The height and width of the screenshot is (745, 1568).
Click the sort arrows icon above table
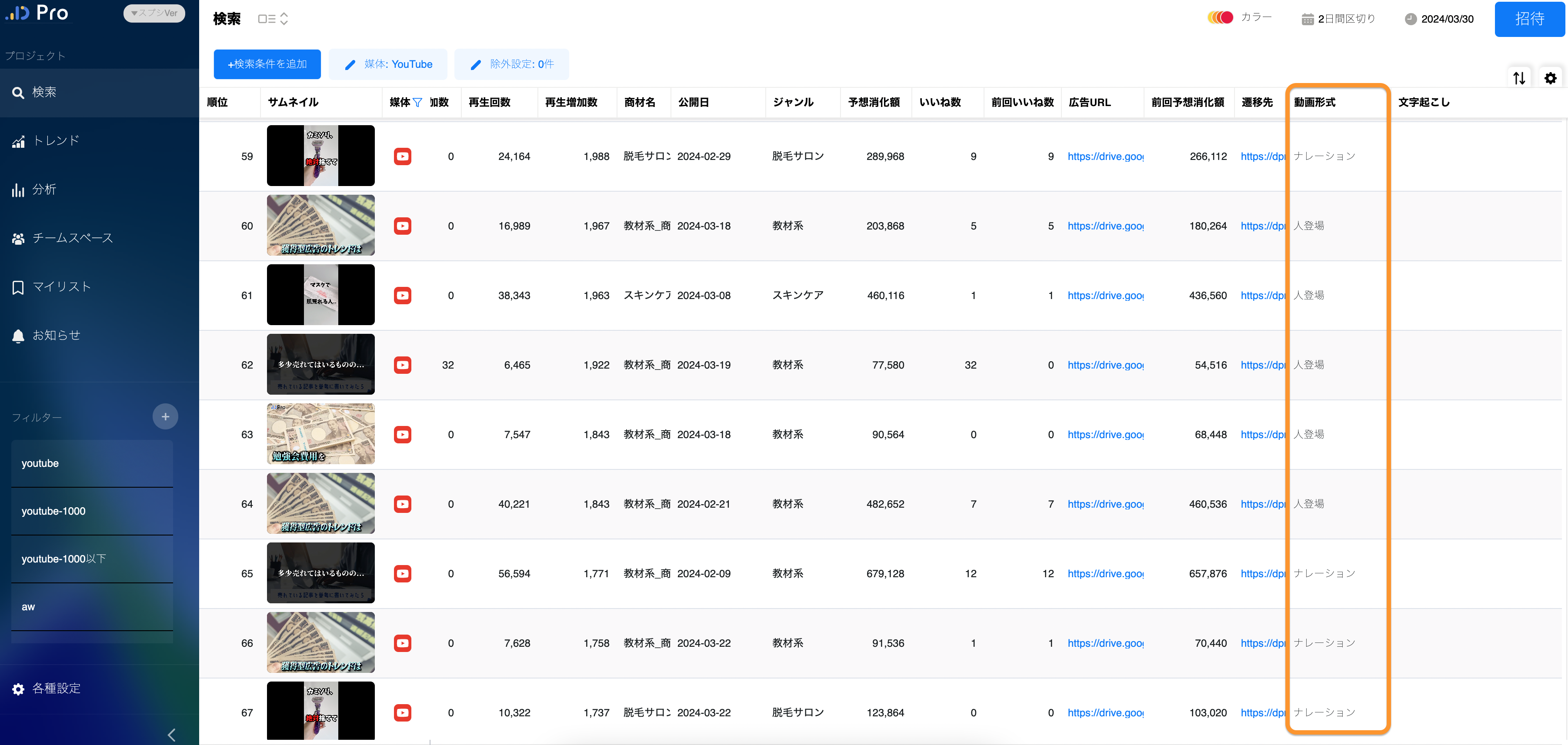pyautogui.click(x=1519, y=78)
